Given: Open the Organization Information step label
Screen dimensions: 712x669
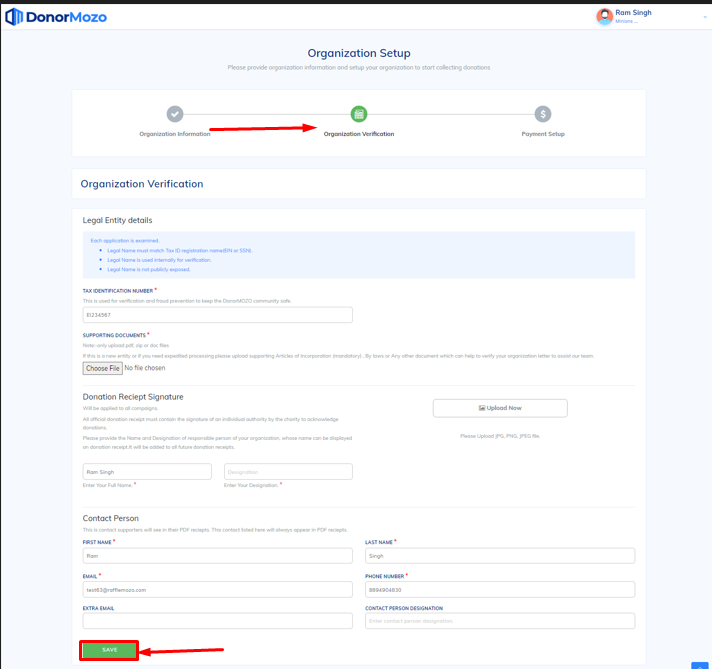Looking at the screenshot, I should 175,134.
